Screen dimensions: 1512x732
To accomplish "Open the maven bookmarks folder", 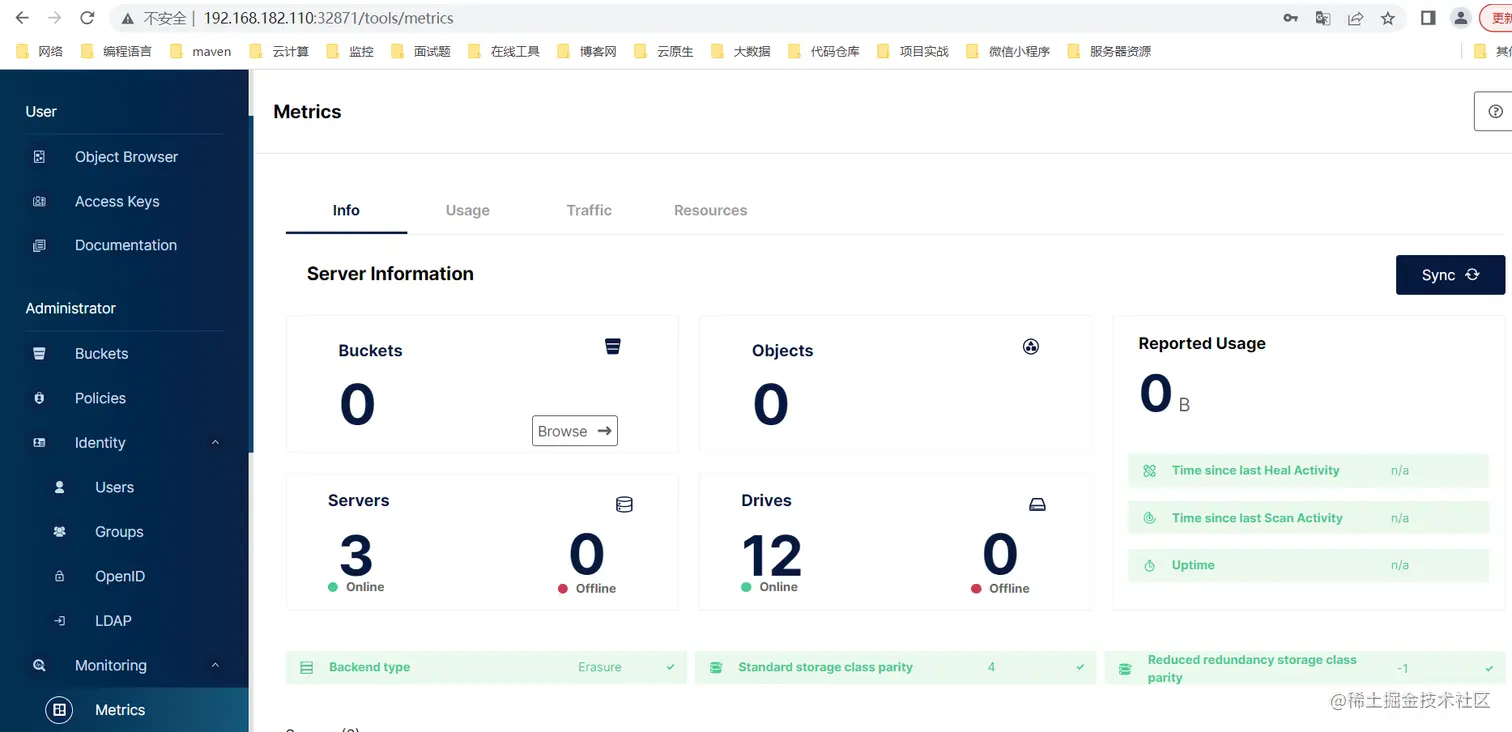I will coord(201,51).
